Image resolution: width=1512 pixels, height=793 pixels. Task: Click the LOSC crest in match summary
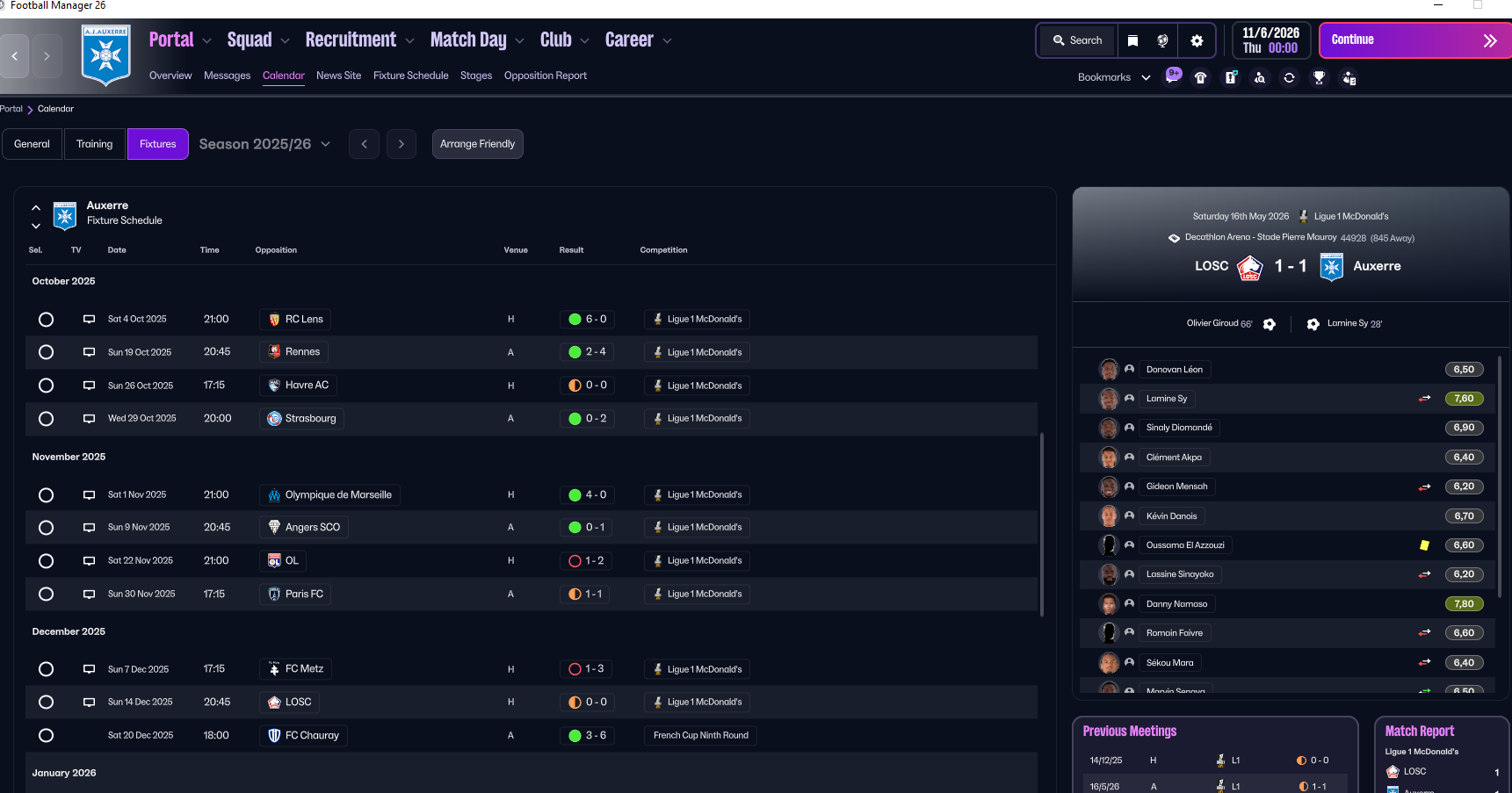tap(1250, 267)
